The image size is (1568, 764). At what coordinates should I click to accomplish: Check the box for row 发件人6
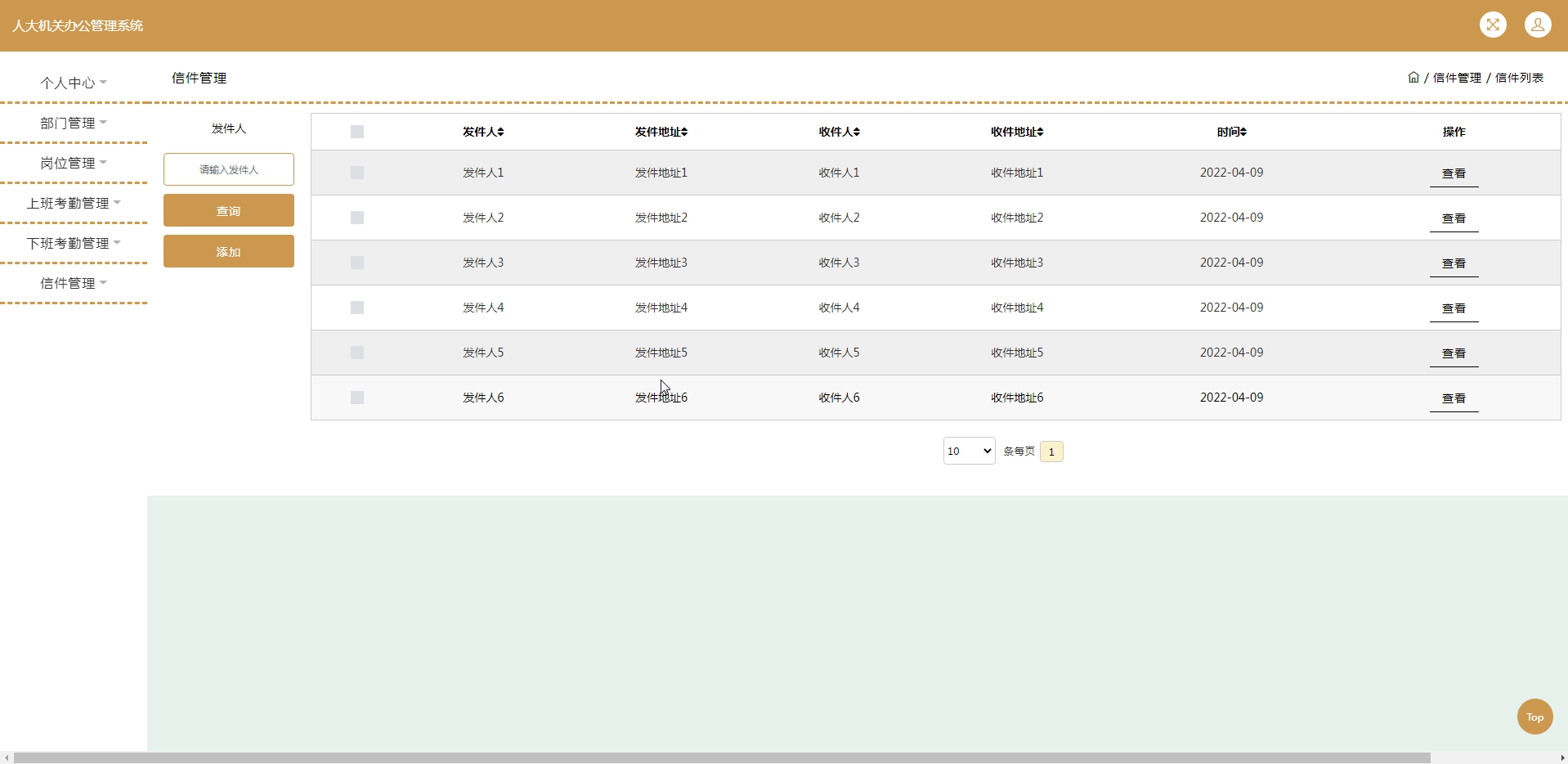357,398
